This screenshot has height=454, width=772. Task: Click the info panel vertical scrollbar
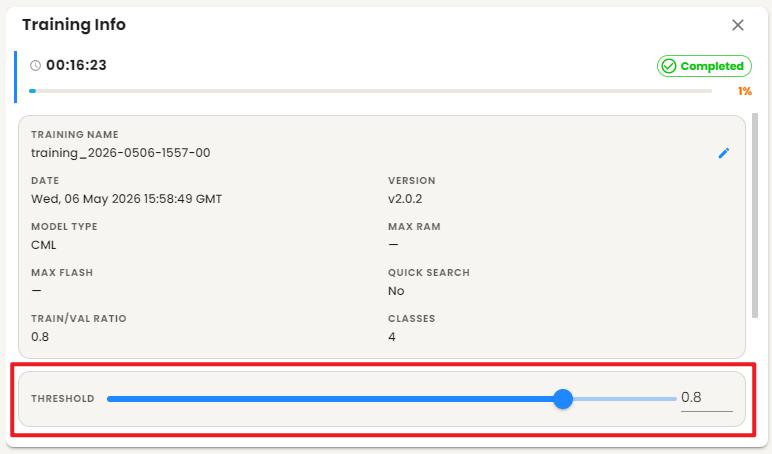[755, 216]
